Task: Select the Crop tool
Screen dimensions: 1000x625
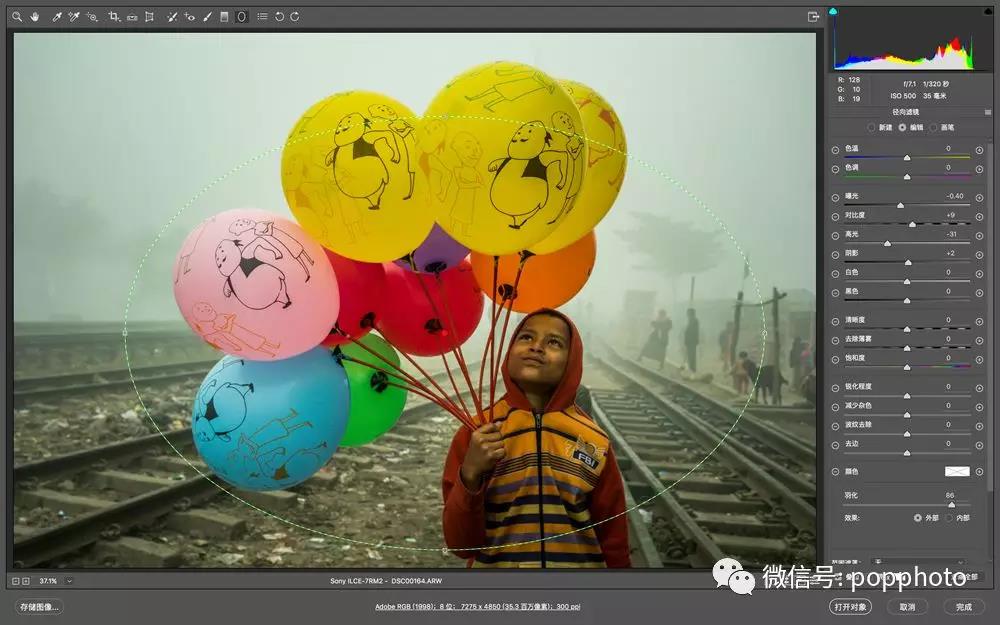Action: 114,17
